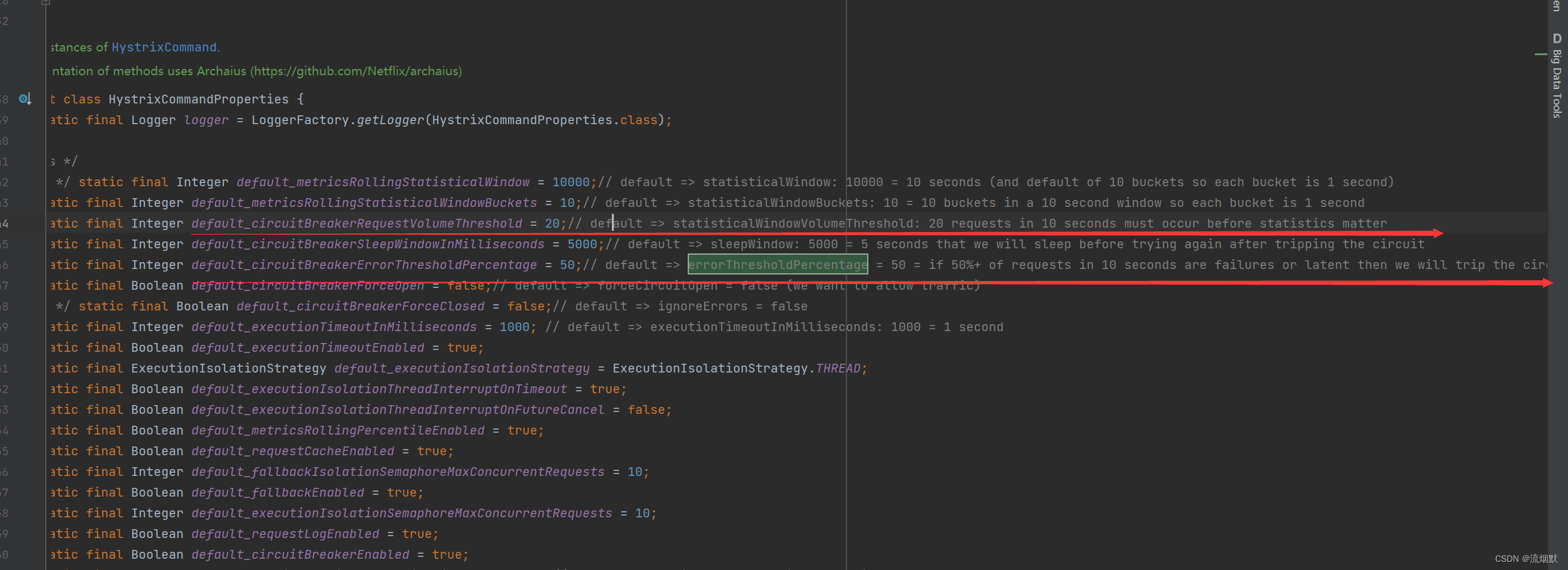Click the default_executionTimeoutInMilliseconds field name
This screenshot has height=570, width=1568.
(334, 327)
